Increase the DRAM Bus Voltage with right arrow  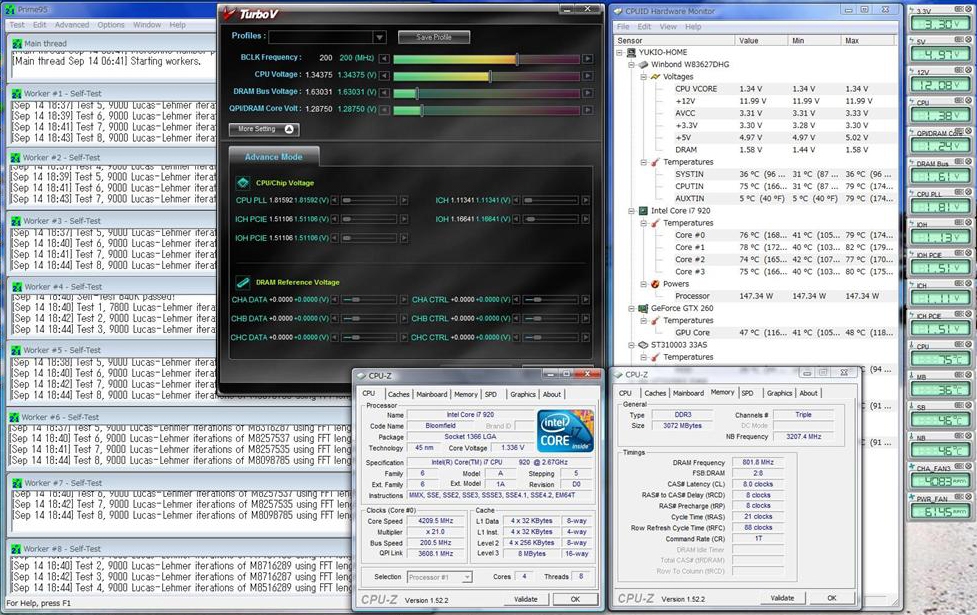586,93
